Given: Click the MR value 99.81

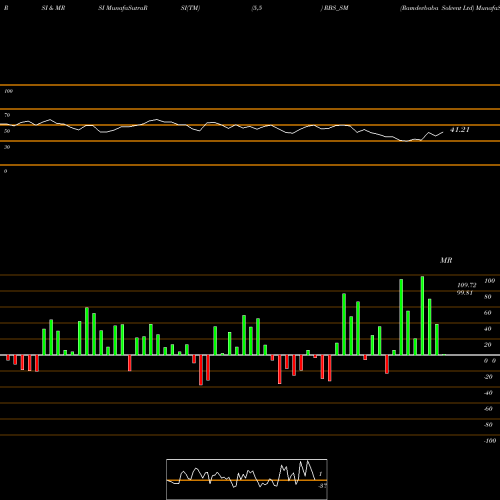Looking at the screenshot, I should [465, 293].
